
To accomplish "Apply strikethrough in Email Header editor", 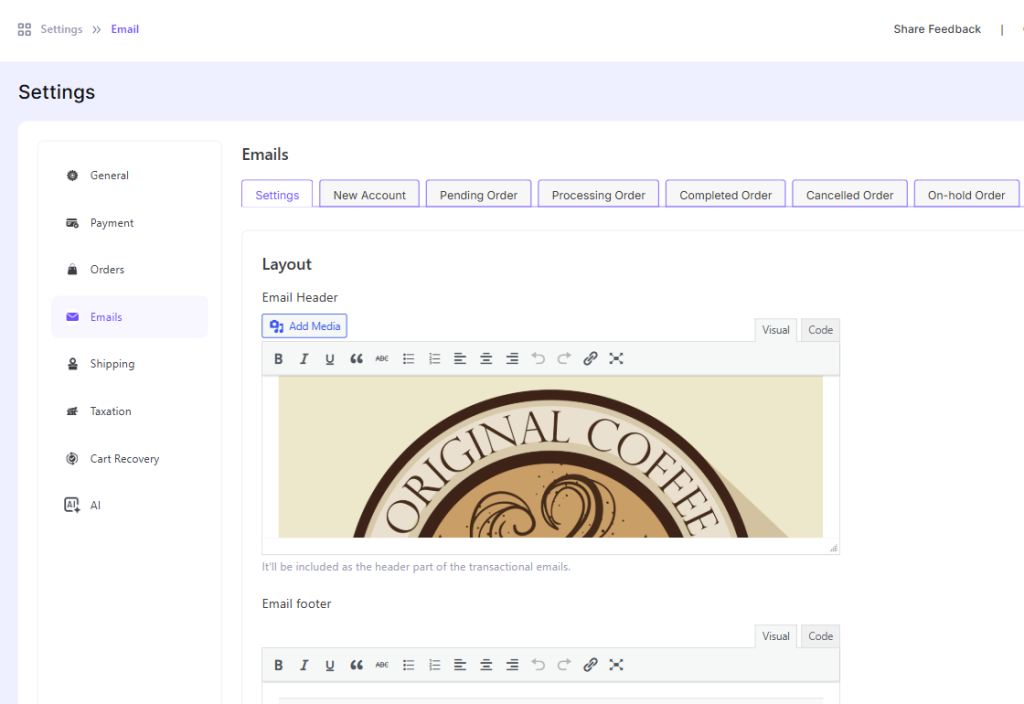I will point(382,359).
